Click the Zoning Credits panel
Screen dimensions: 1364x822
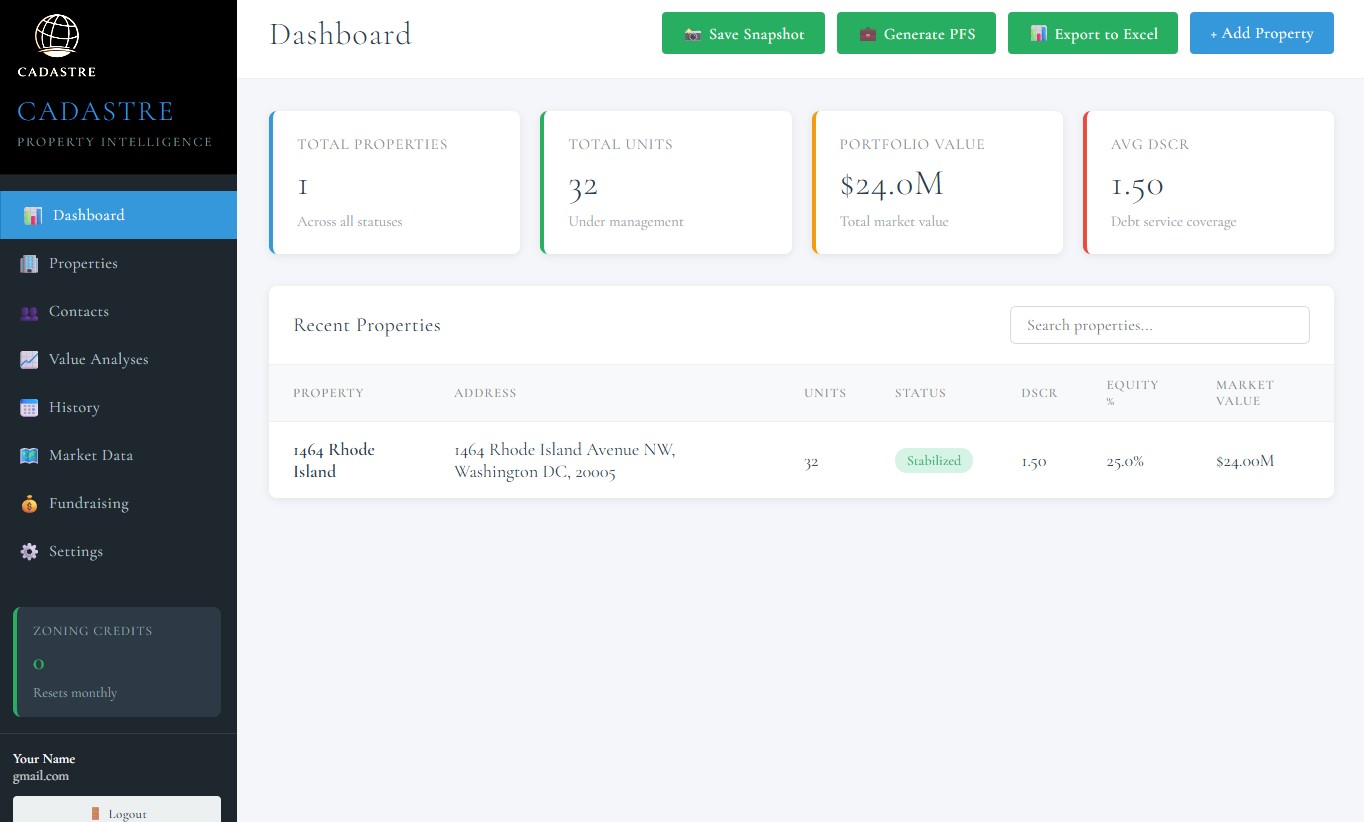pyautogui.click(x=116, y=661)
